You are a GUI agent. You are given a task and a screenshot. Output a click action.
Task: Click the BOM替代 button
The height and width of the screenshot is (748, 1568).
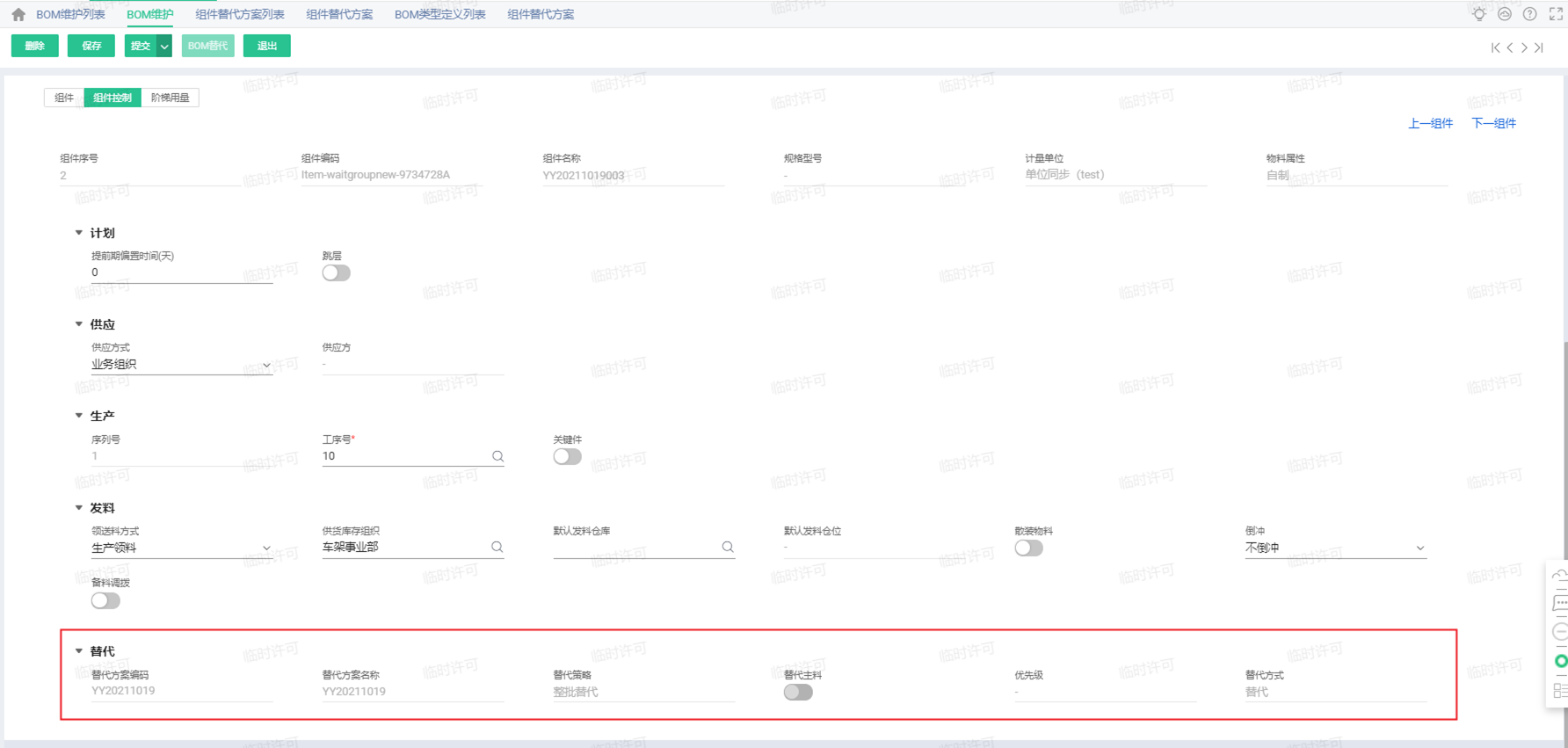[207, 47]
